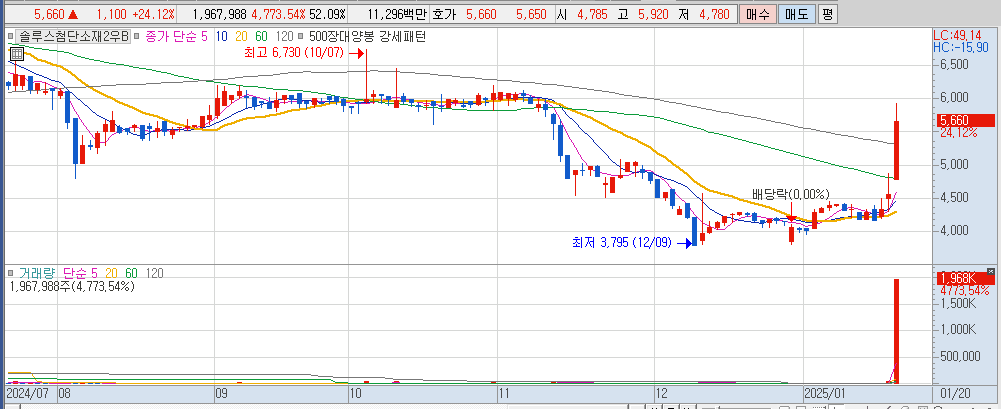Image resolution: width=1001 pixels, height=409 pixels.
Task: Toggle the small square before 솔루스첨단소재2우B
Action: click(x=11, y=37)
